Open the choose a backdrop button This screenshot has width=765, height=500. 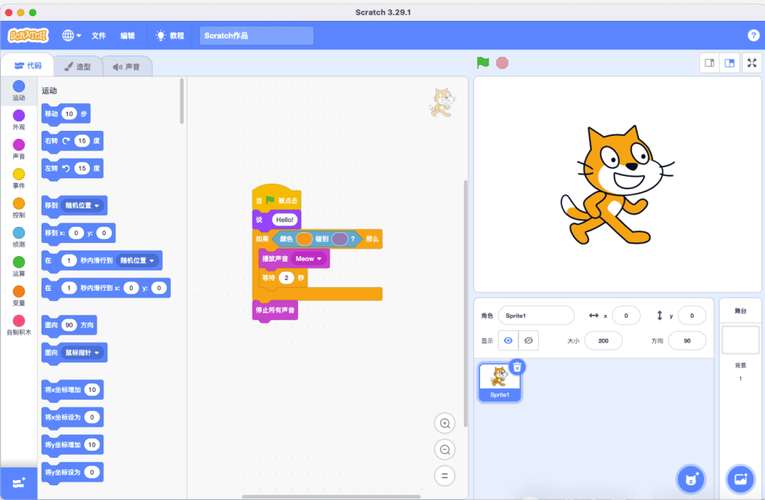tap(740, 479)
